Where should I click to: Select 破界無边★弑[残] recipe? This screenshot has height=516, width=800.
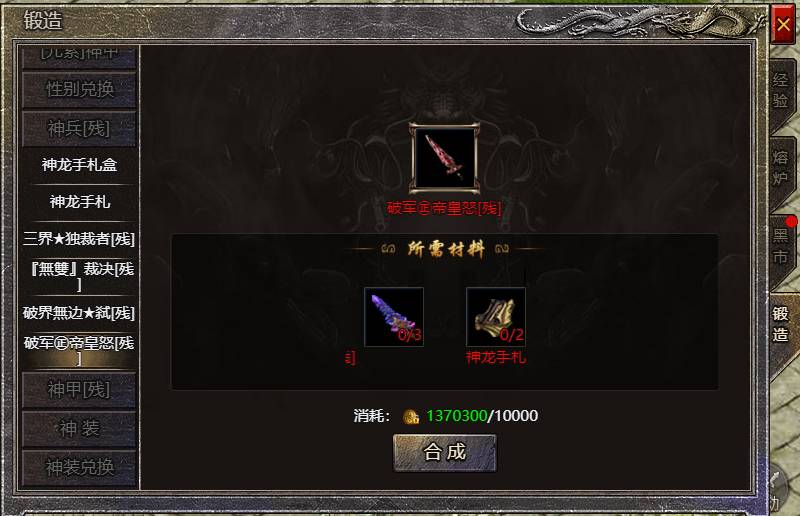pos(79,313)
